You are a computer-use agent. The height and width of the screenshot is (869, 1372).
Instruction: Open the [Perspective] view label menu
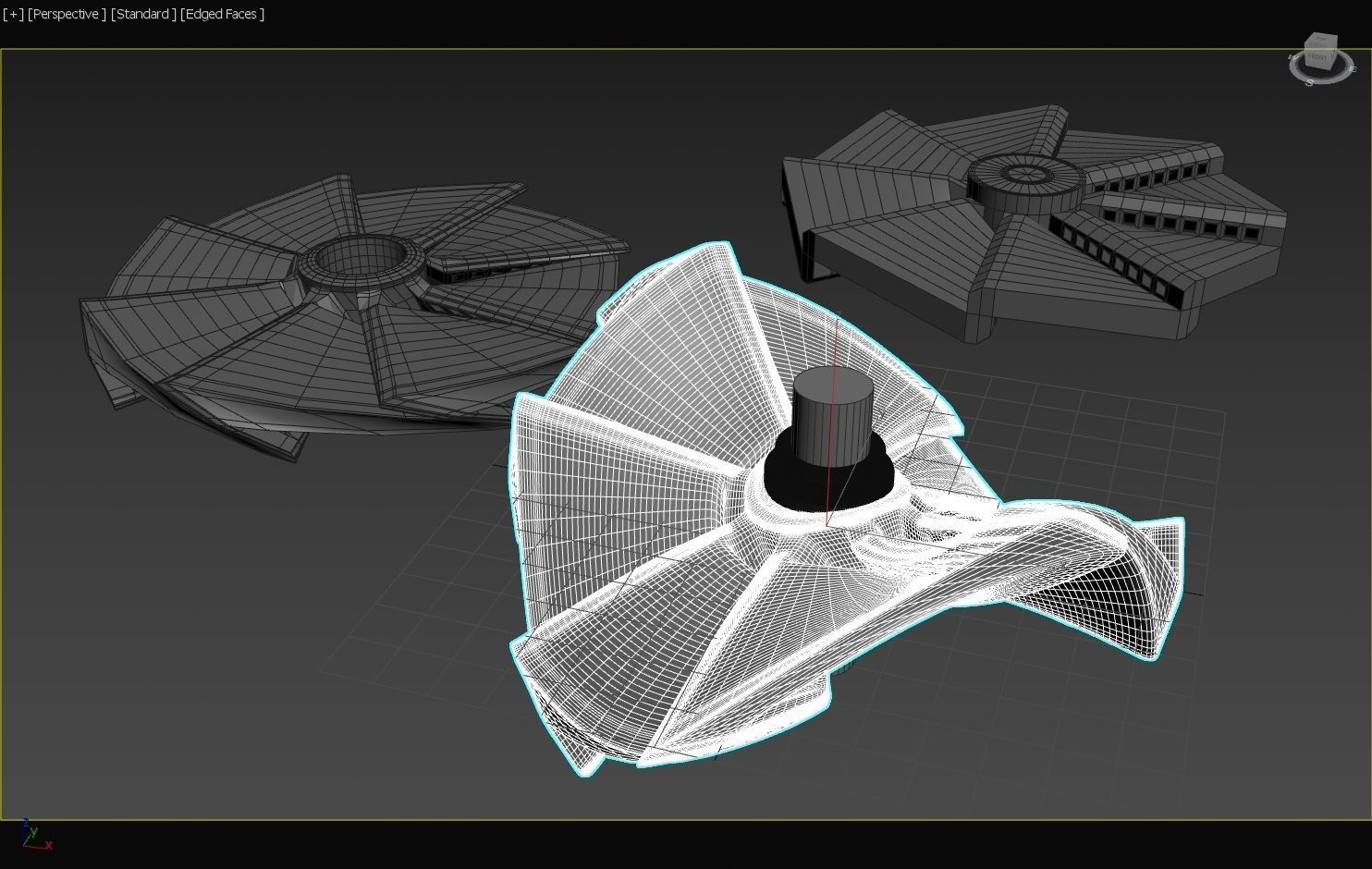67,14
